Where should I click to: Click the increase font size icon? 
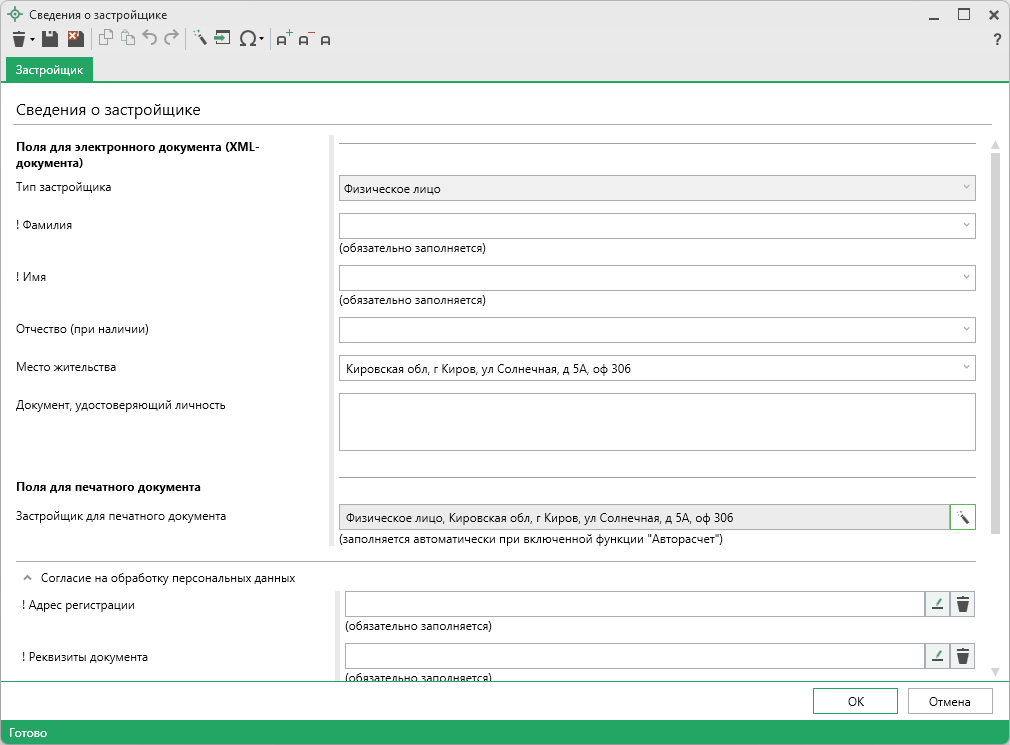point(283,39)
